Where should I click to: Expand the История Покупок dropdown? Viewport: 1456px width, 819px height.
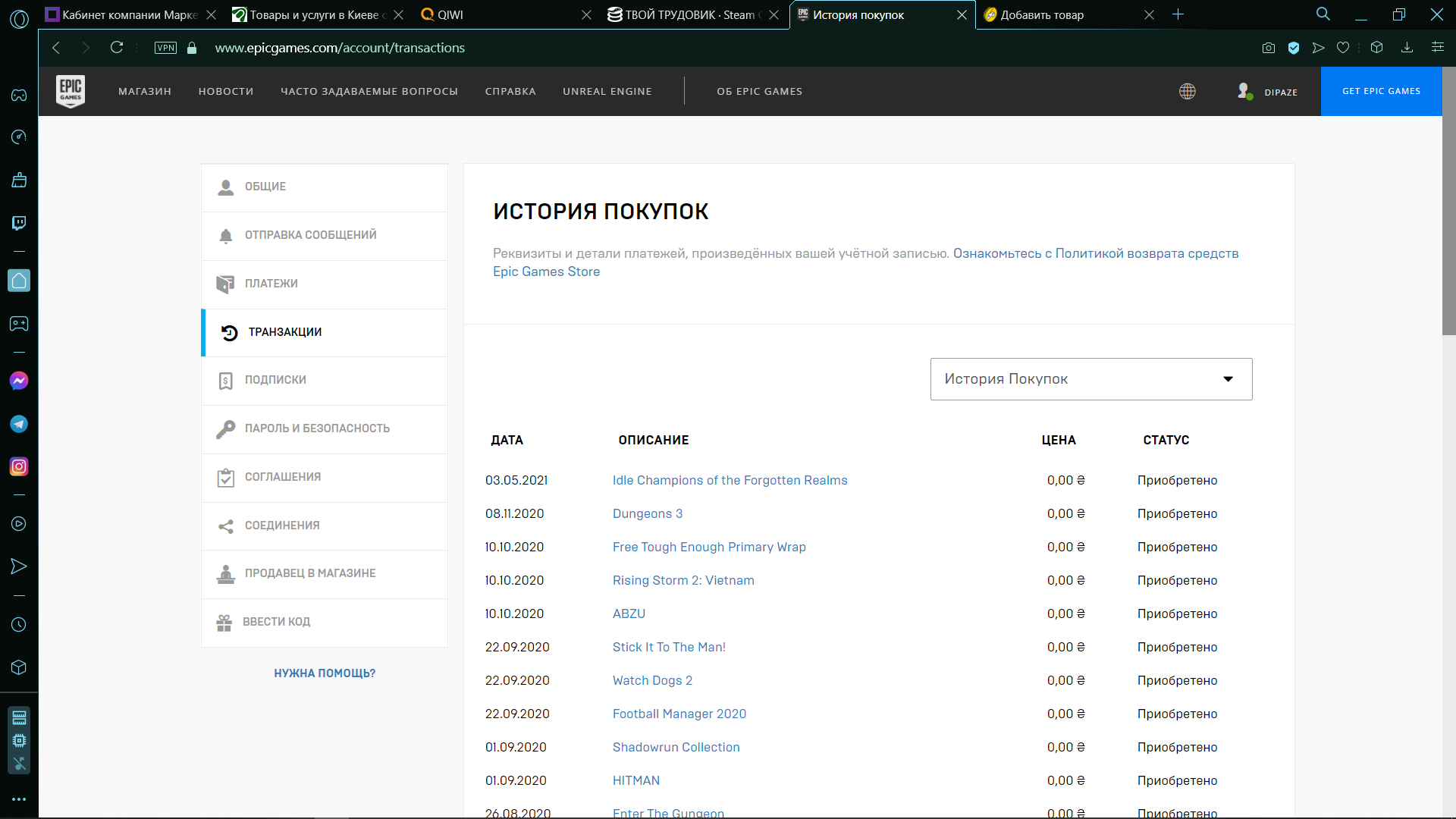[1090, 379]
